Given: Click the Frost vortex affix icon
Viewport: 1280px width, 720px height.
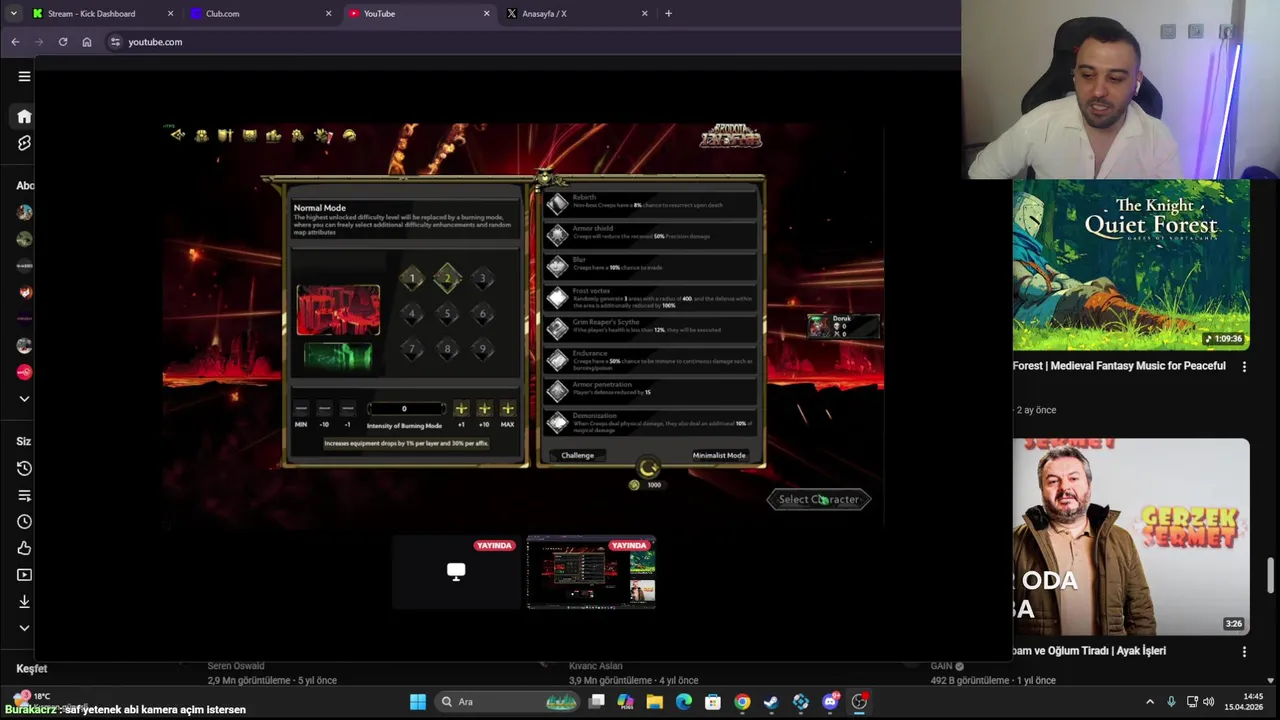Looking at the screenshot, I should [557, 298].
